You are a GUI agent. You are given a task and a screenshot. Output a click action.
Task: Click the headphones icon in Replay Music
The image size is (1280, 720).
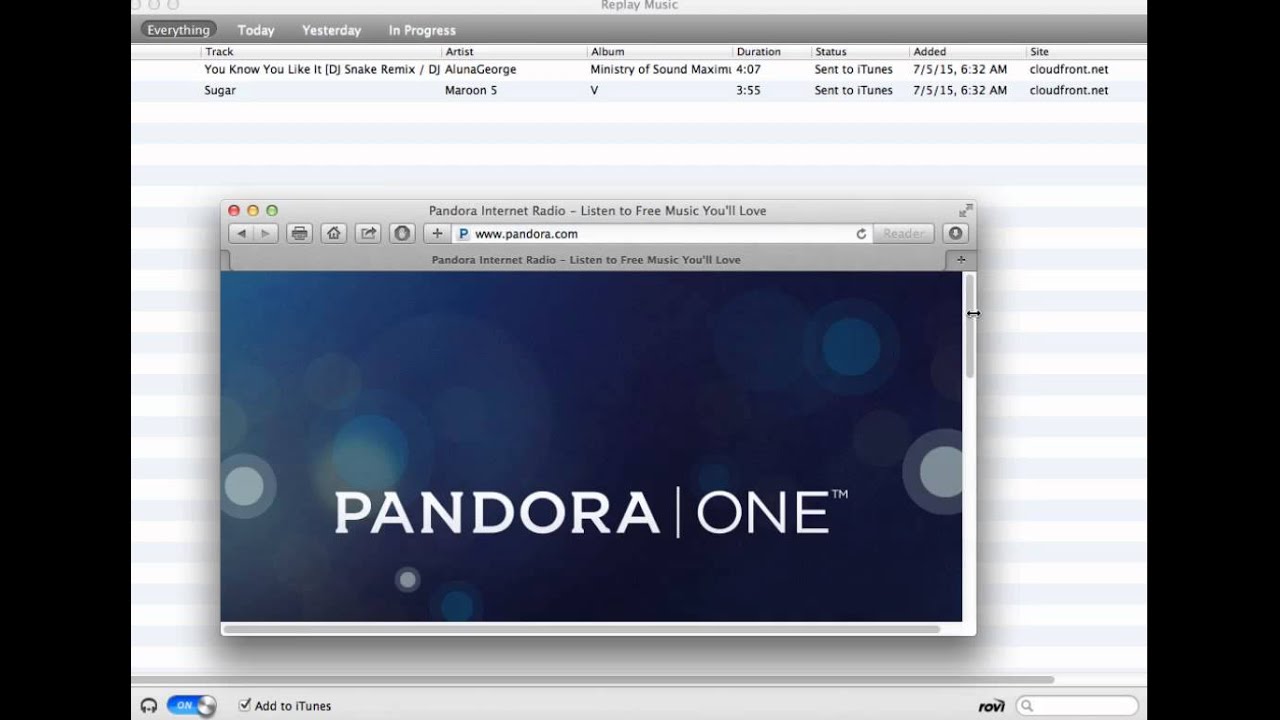coord(149,706)
